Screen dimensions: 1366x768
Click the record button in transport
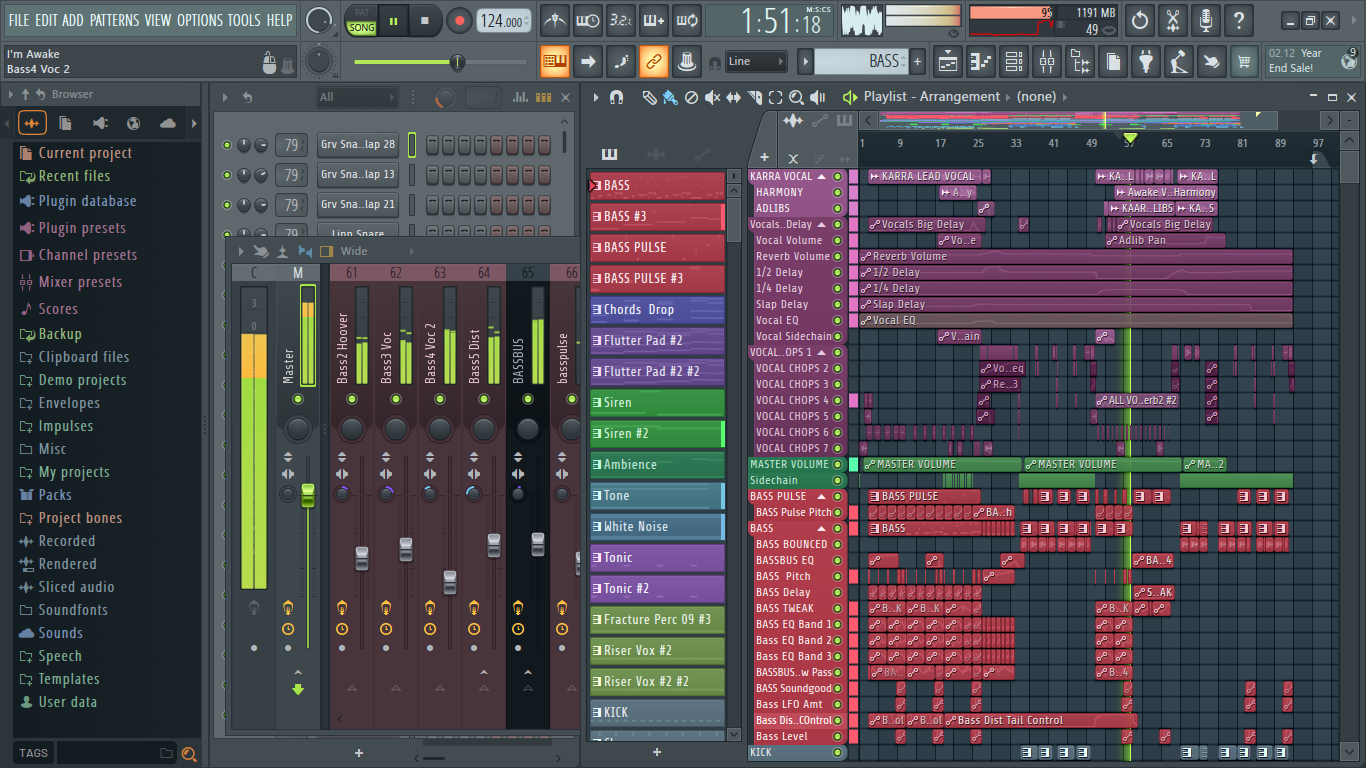tap(459, 21)
